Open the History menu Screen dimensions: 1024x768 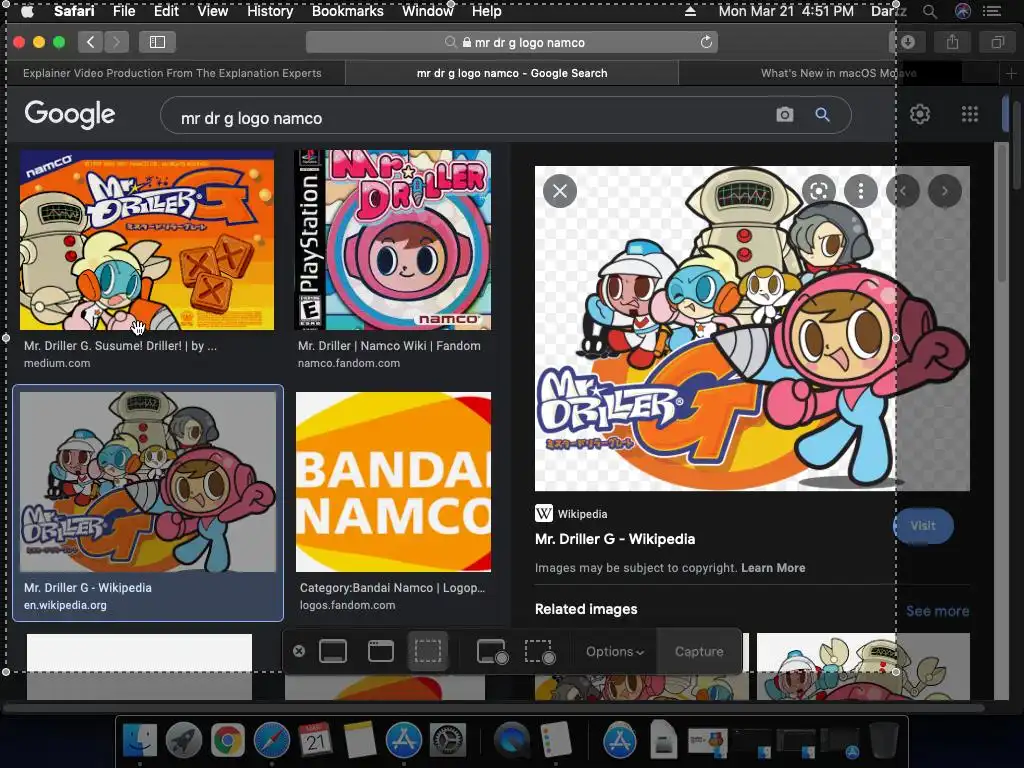tap(270, 11)
